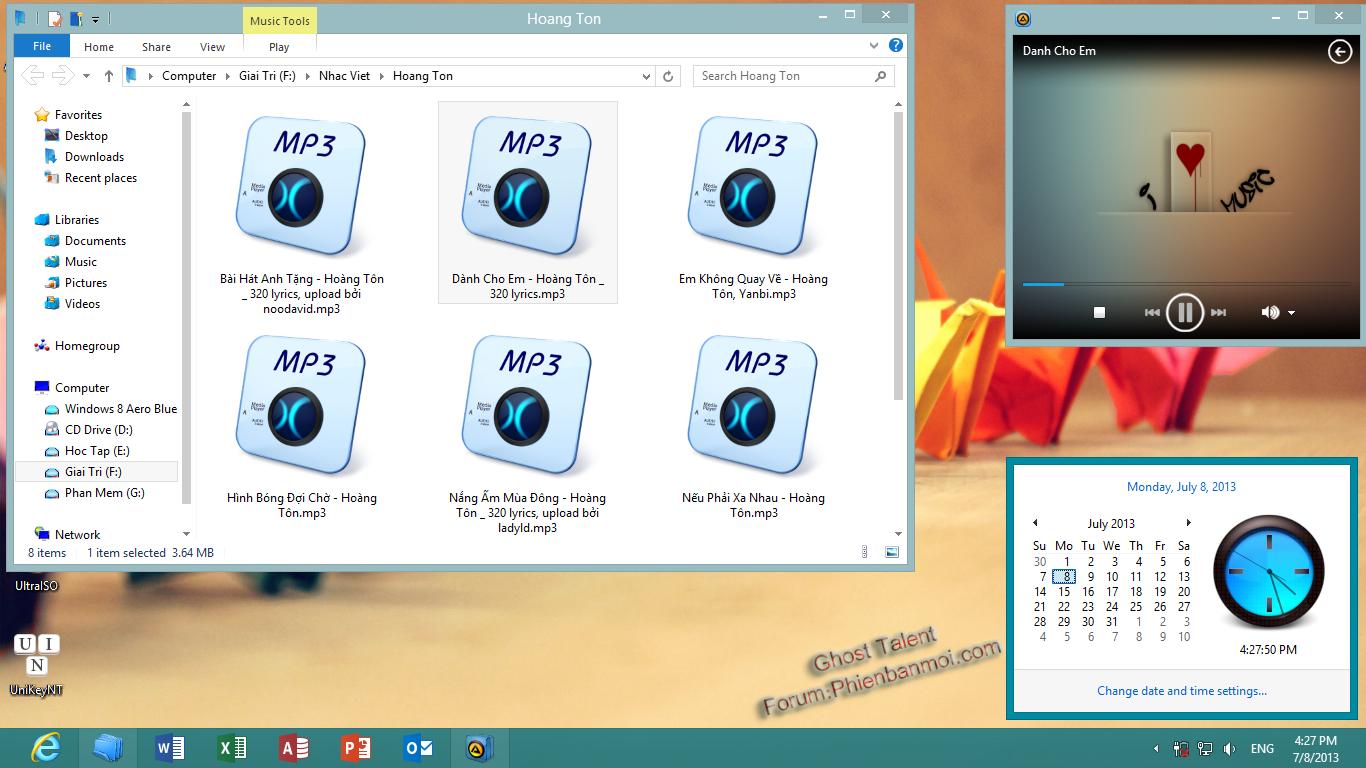Advance the calendar to next month

pos(1188,523)
